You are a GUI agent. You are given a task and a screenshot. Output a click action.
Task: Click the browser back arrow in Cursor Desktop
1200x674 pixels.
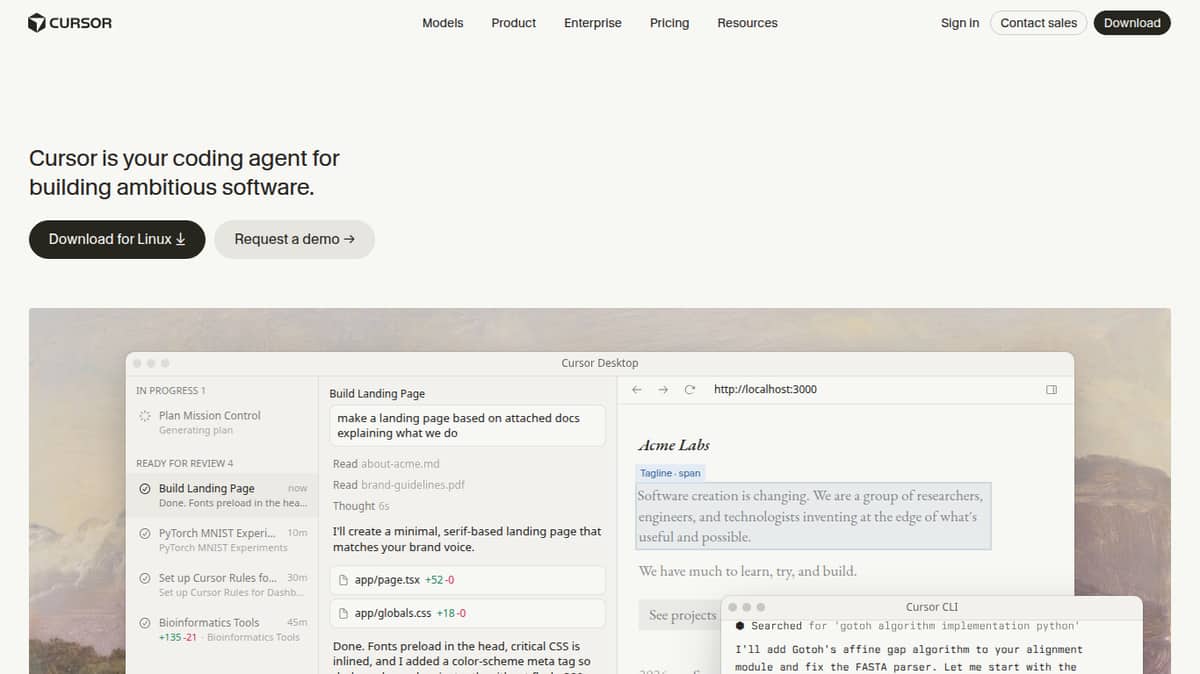(637, 389)
